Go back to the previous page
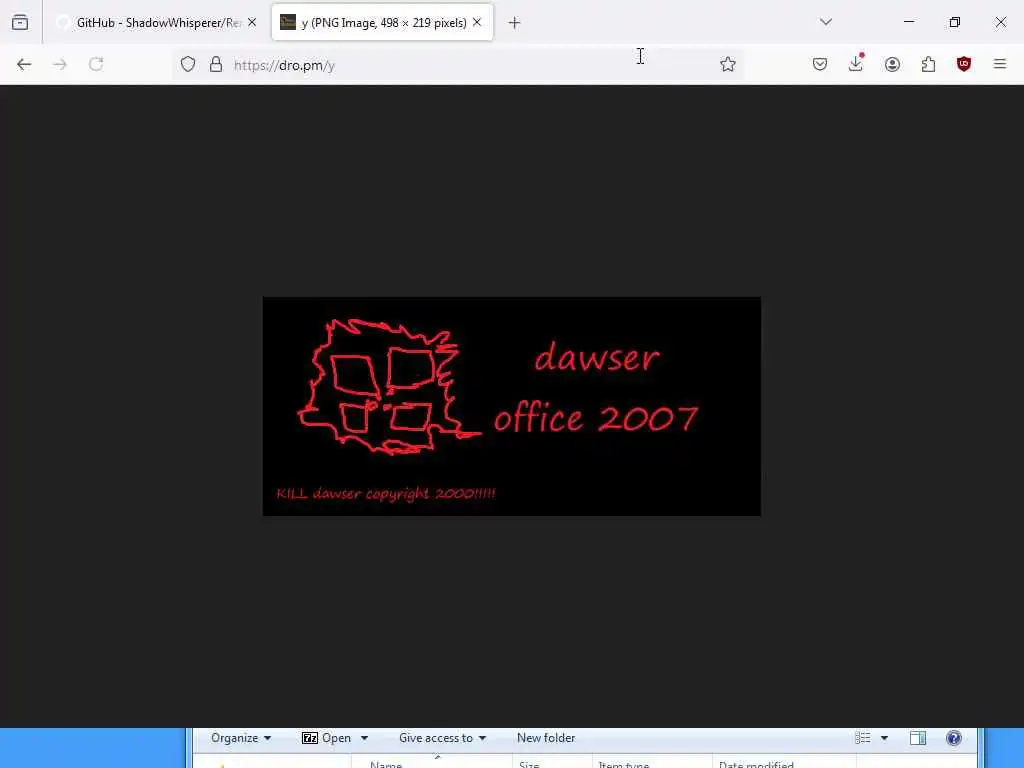Image resolution: width=1024 pixels, height=768 pixels. pos(24,64)
